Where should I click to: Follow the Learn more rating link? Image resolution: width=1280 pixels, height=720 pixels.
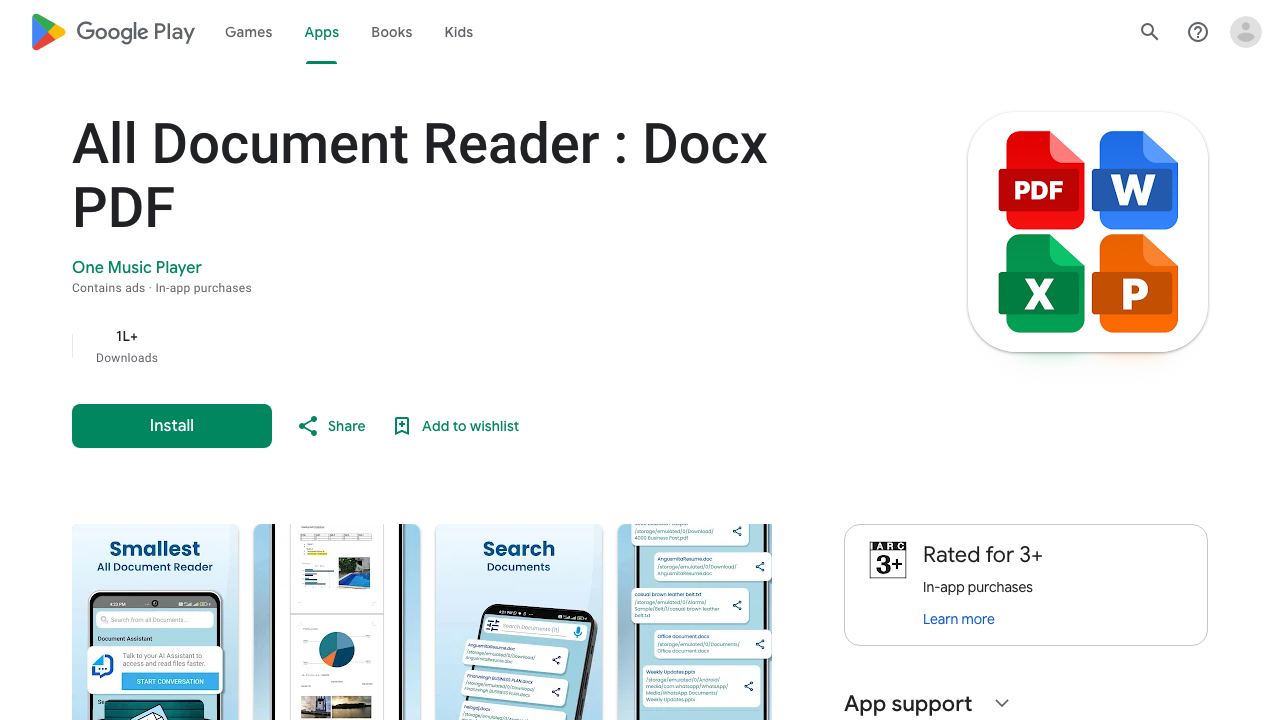(959, 619)
